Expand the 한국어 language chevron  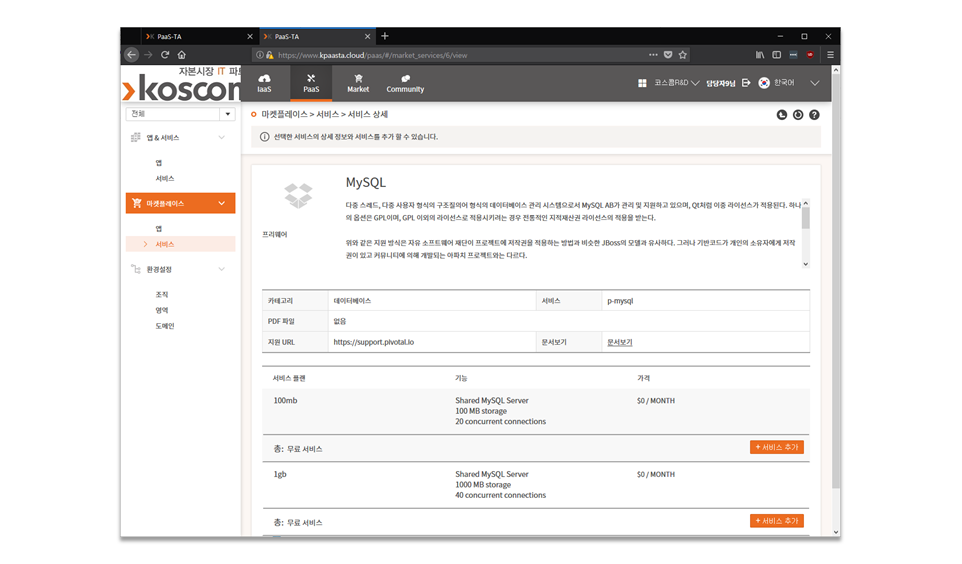coord(815,83)
